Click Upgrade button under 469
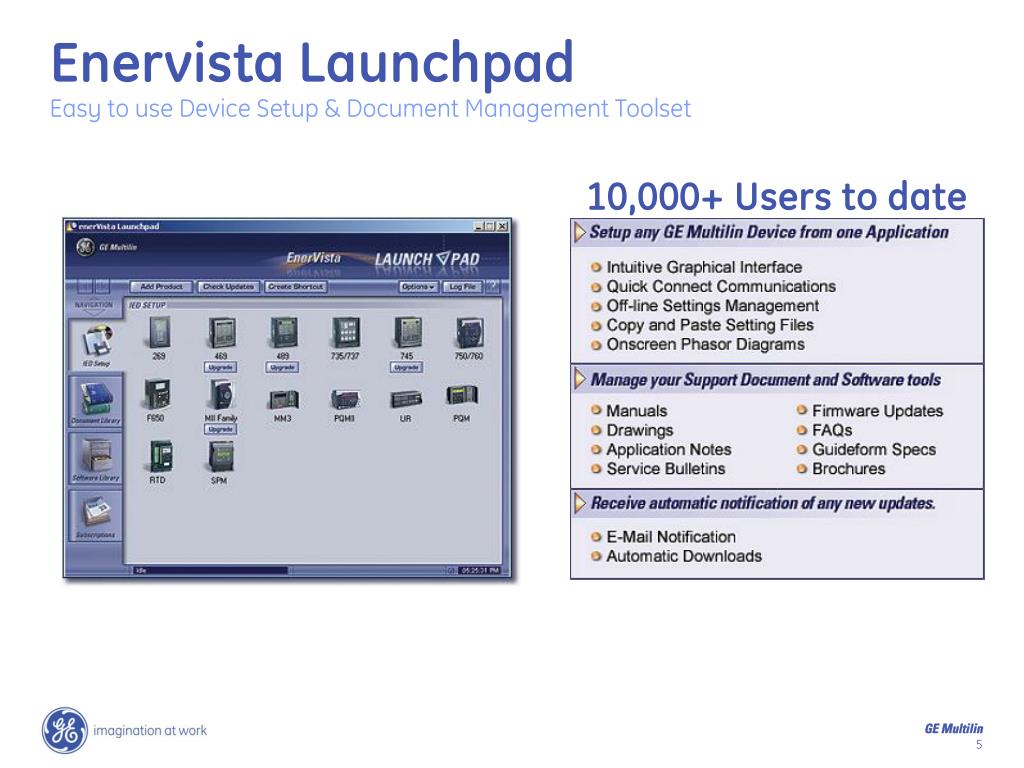 point(221,368)
